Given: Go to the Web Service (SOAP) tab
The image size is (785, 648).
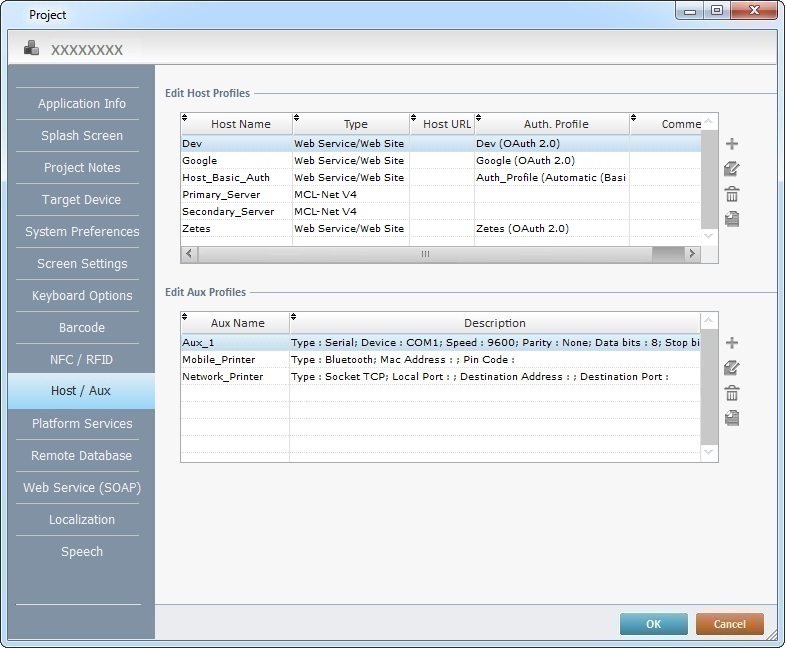Looking at the screenshot, I should tap(82, 488).
